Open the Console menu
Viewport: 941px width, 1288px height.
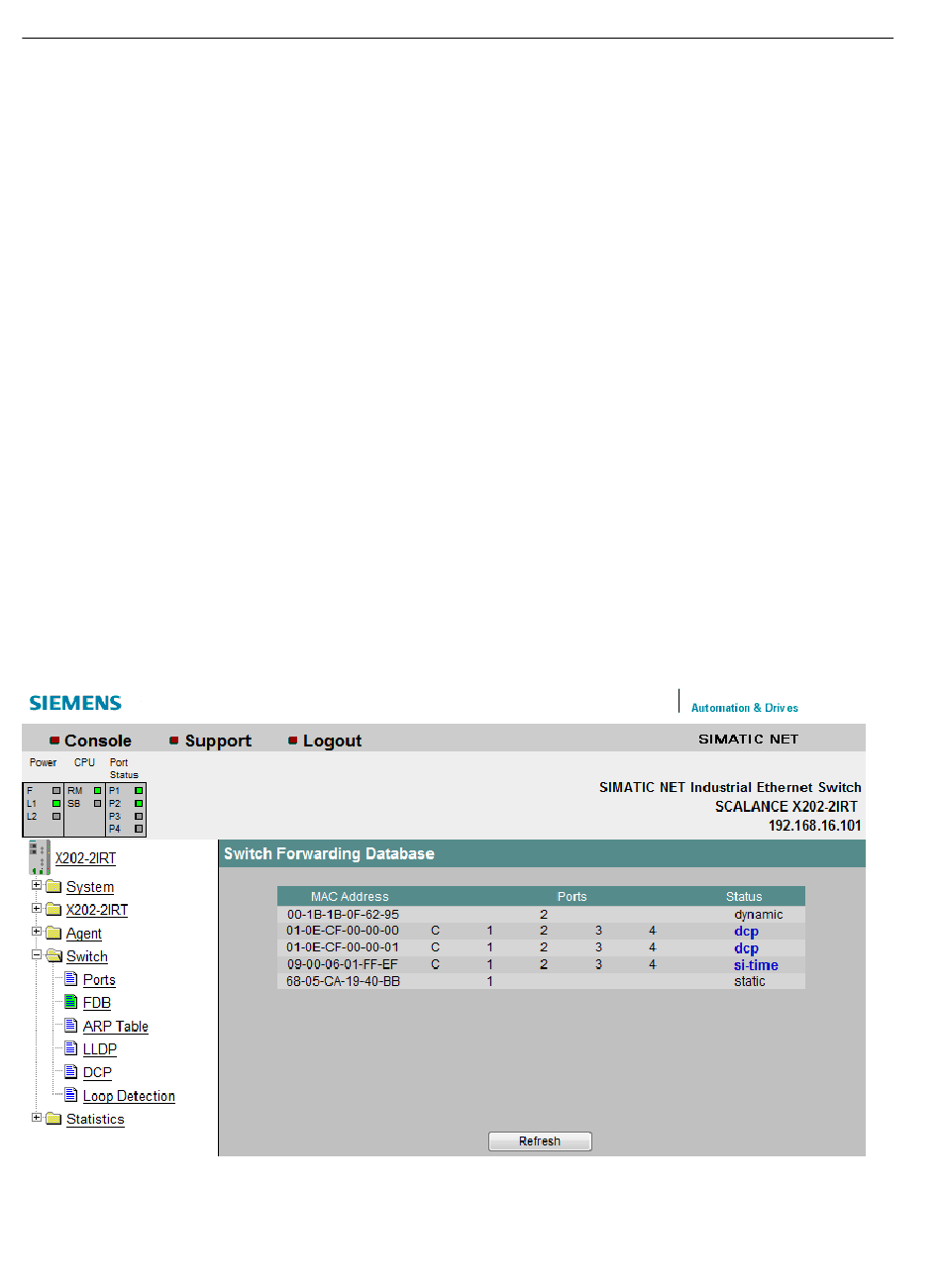point(98,741)
